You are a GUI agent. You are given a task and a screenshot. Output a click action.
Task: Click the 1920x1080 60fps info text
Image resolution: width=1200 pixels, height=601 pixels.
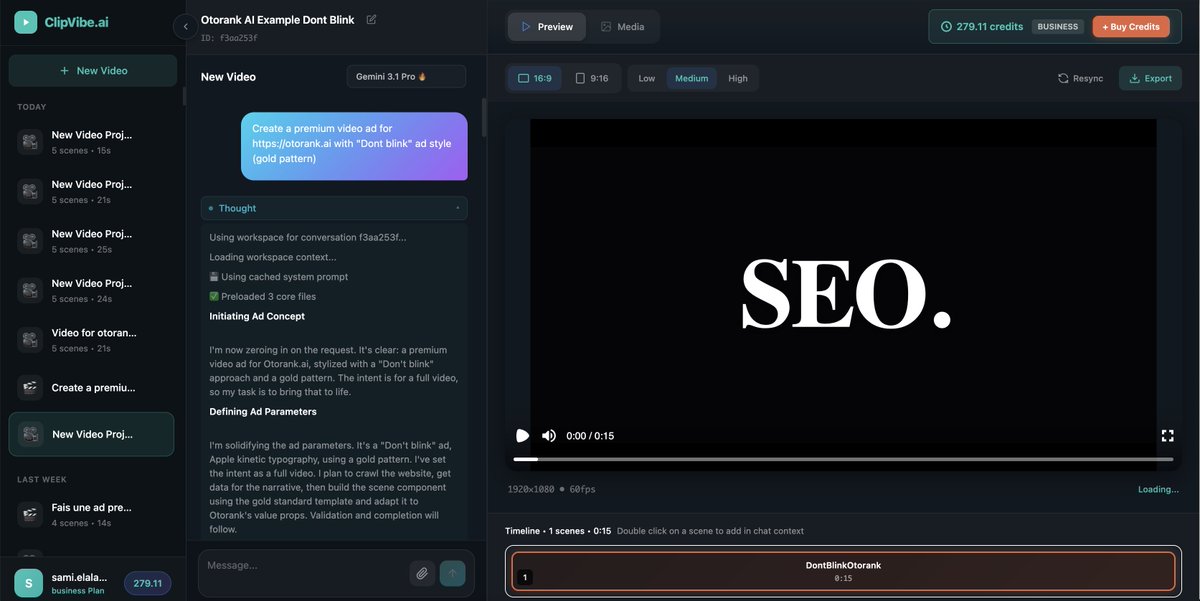550,489
